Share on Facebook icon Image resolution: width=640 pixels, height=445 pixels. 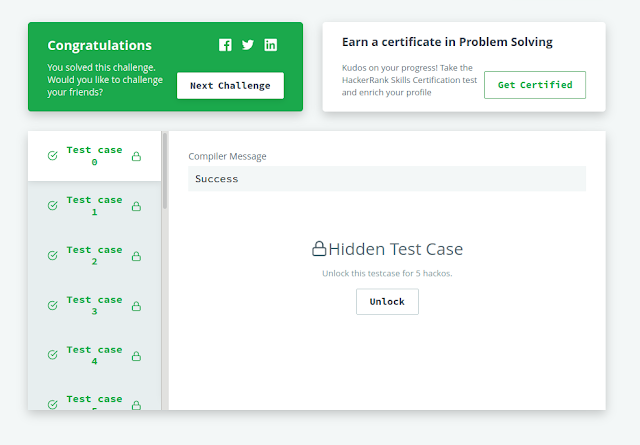pyautogui.click(x=225, y=45)
